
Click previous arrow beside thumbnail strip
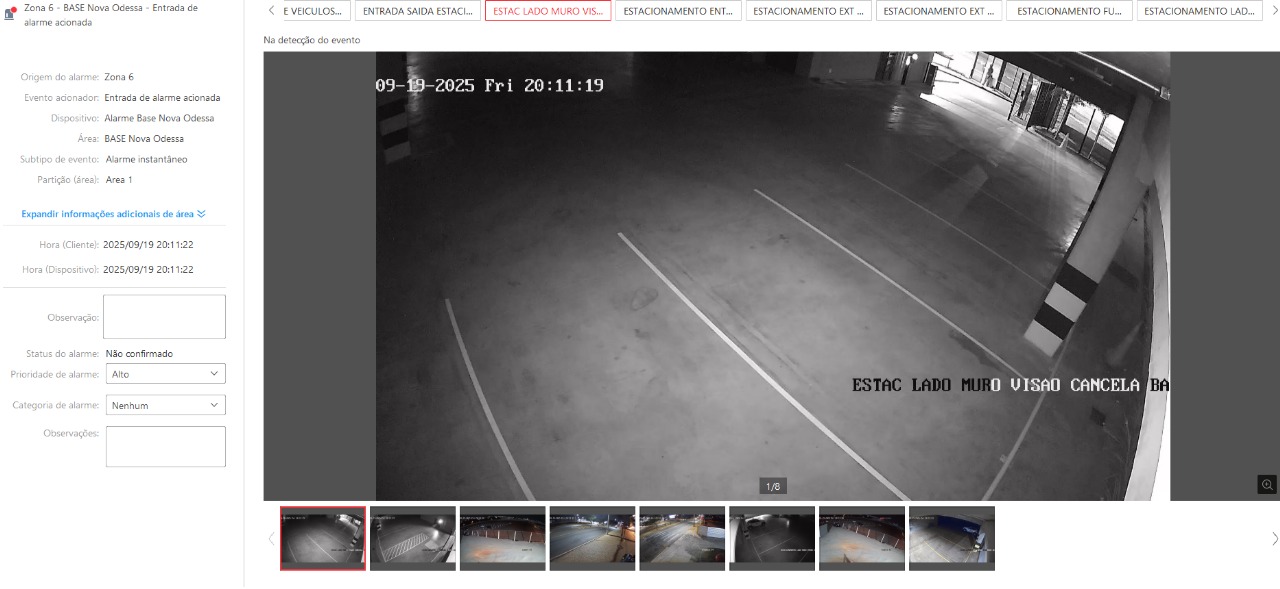269,539
